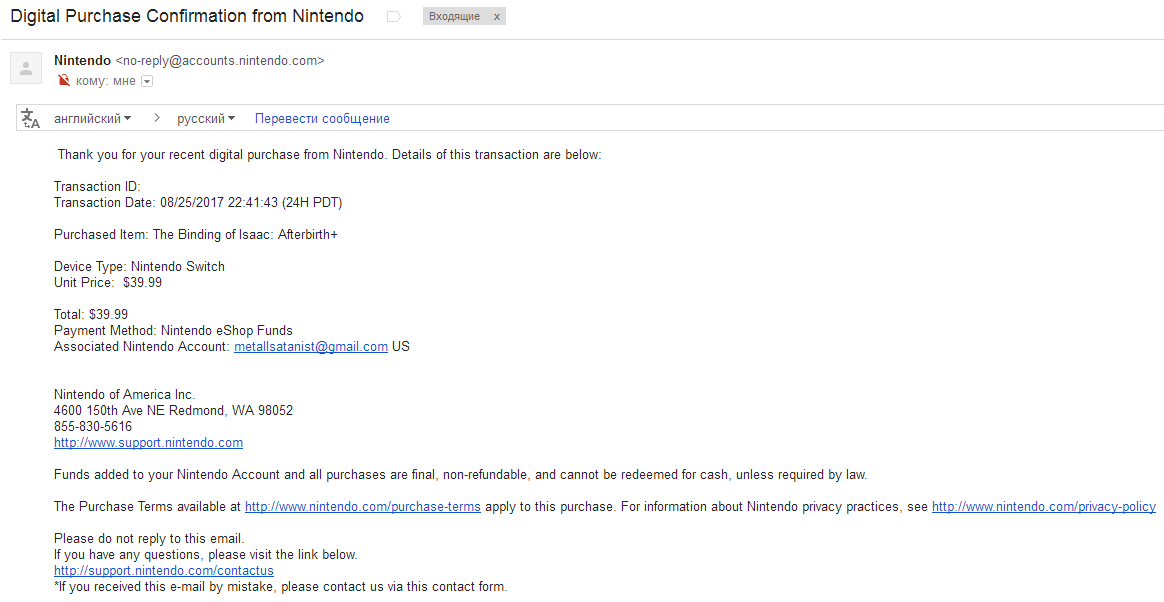Screen dimensions: 1164x602
Task: Open the support.nintendo.com link
Action: pyautogui.click(x=148, y=442)
